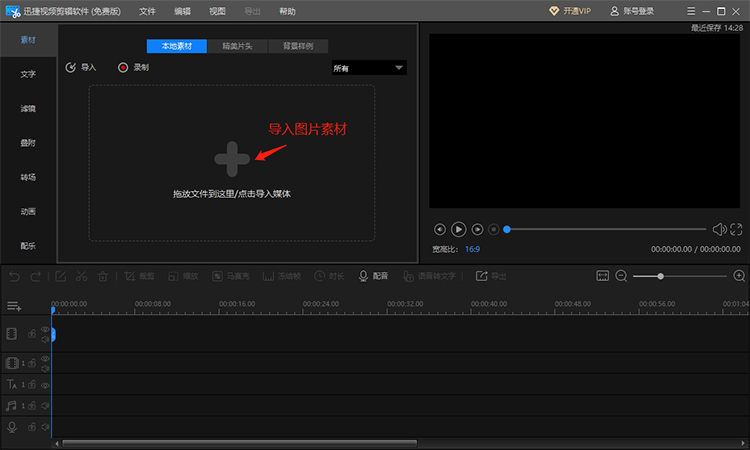
Task: Click the preview volume speaker icon
Action: (719, 230)
